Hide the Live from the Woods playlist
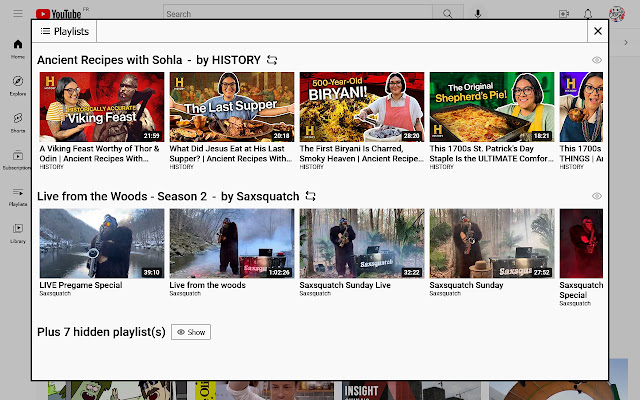640x400 pixels. pyautogui.click(x=597, y=196)
